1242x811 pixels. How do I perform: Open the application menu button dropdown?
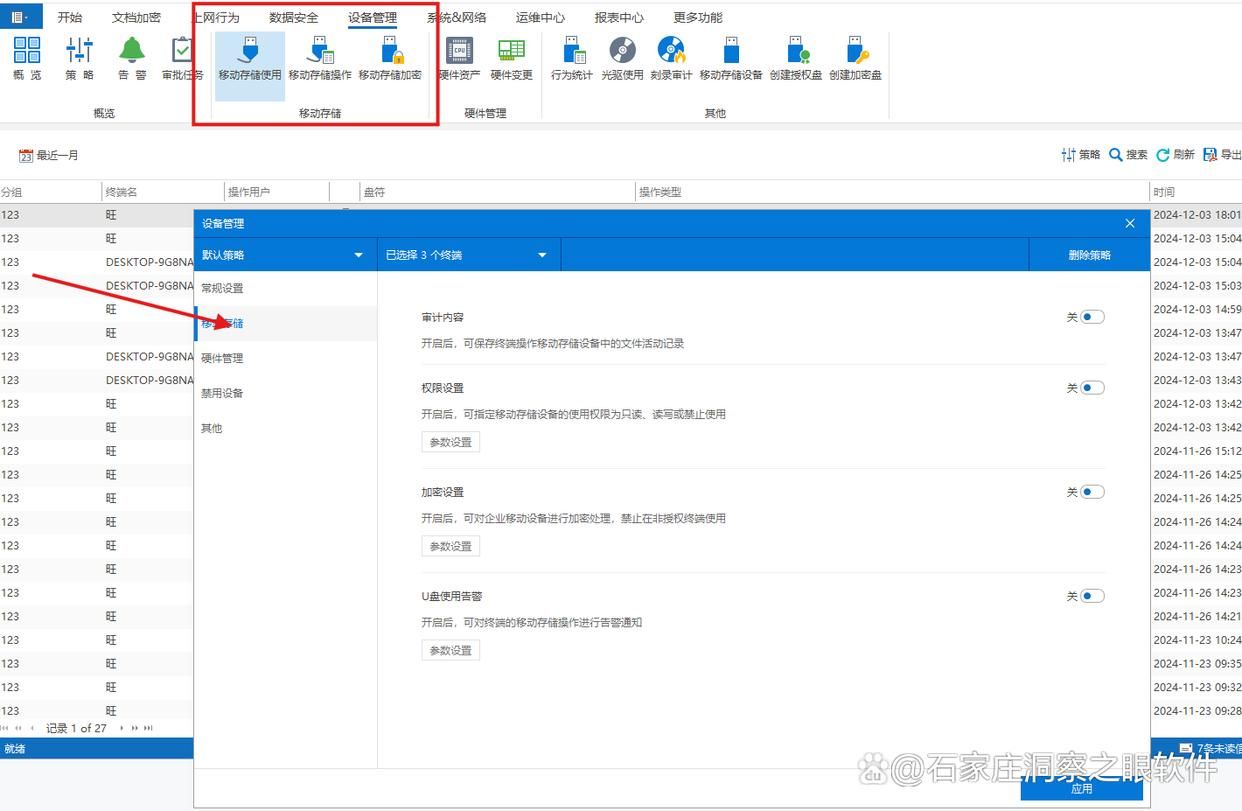[20, 17]
